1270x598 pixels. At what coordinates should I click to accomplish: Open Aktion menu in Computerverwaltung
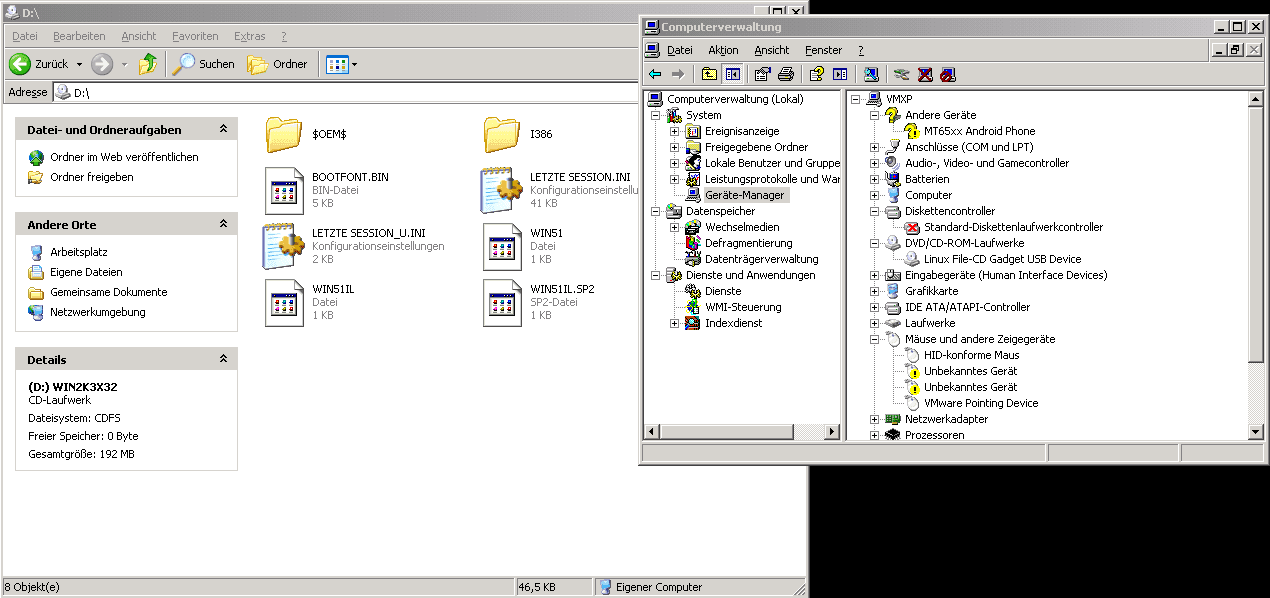pos(723,50)
